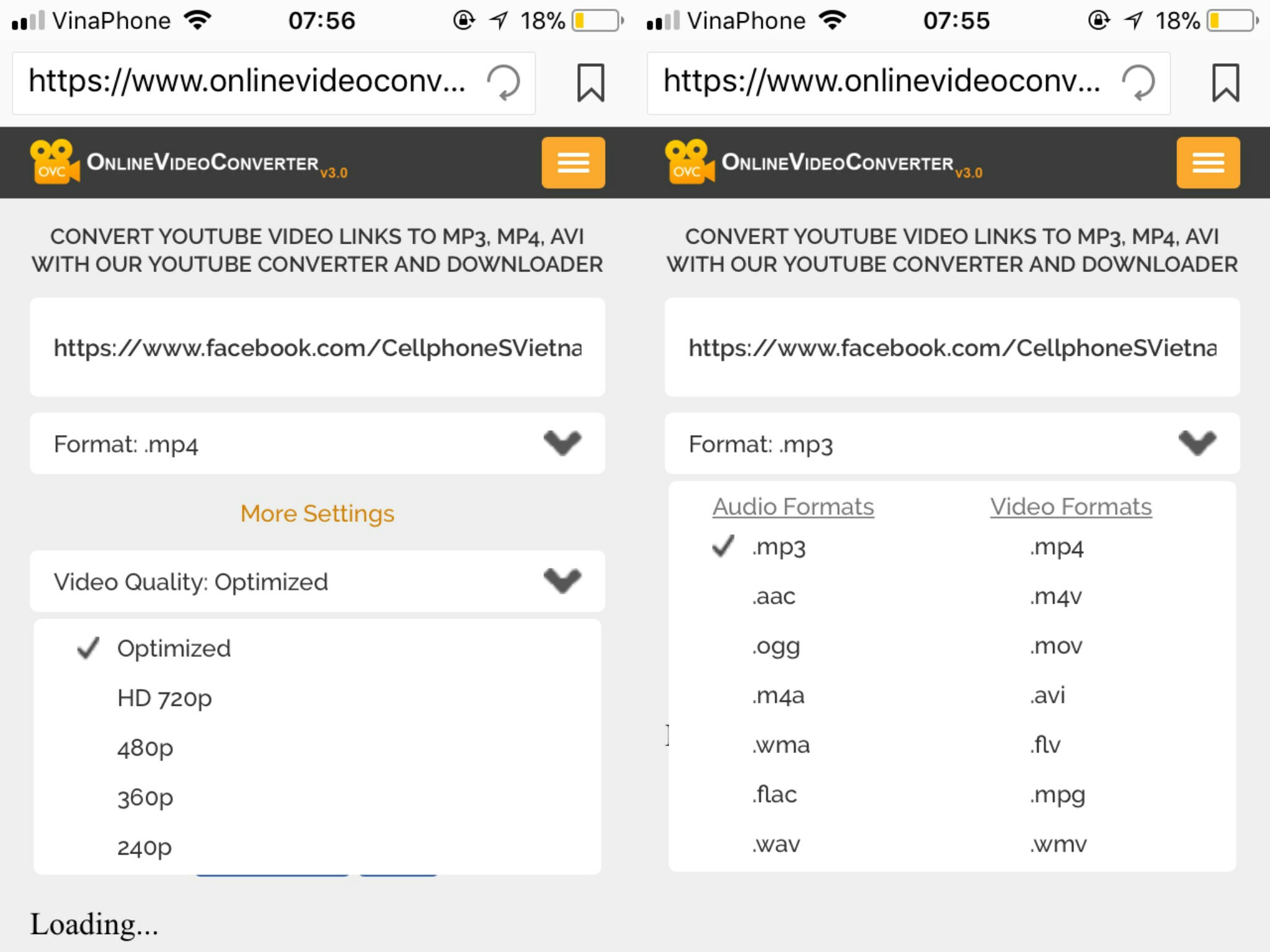Focus left browser address bar
The width and height of the screenshot is (1270, 952).
(273, 83)
